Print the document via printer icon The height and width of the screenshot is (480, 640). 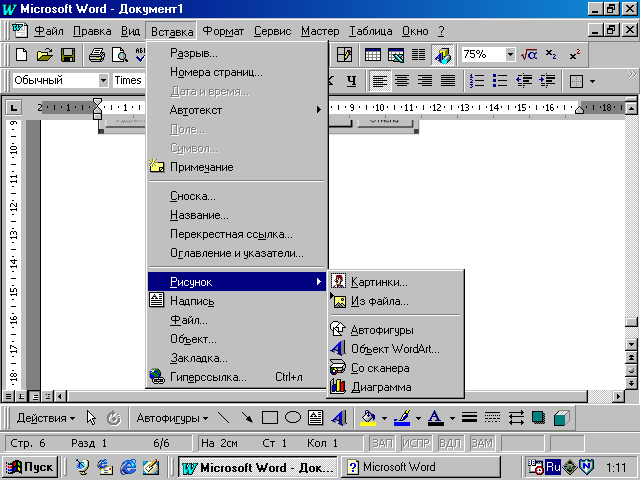click(97, 55)
